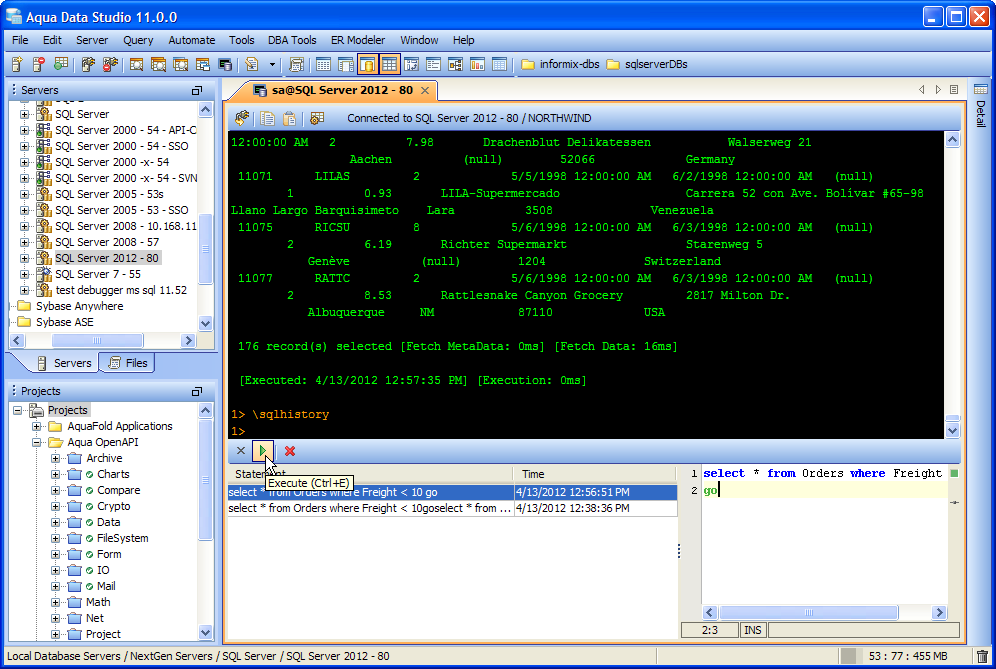Image resolution: width=996 pixels, height=669 pixels.
Task: Open the File menu
Action: (20, 40)
